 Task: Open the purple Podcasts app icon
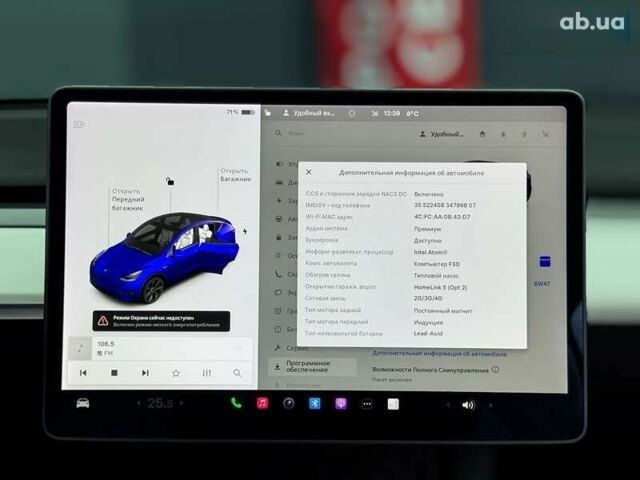[341, 404]
